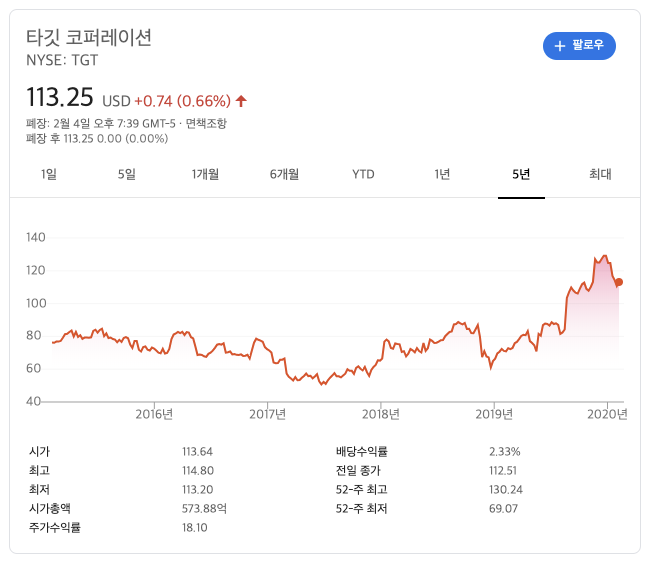The height and width of the screenshot is (563, 653).
Task: Click the NYSE: TGT ticker text
Action: click(x=62, y=60)
